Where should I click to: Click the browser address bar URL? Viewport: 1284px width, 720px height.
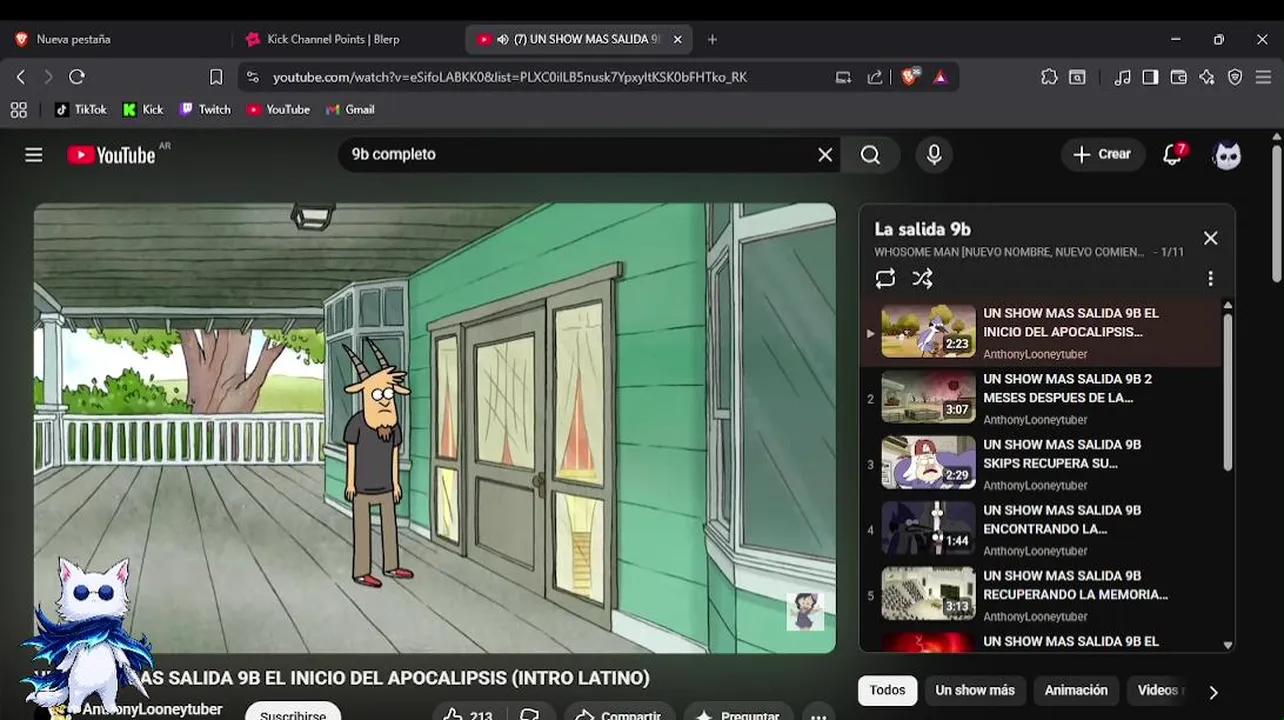(510, 77)
